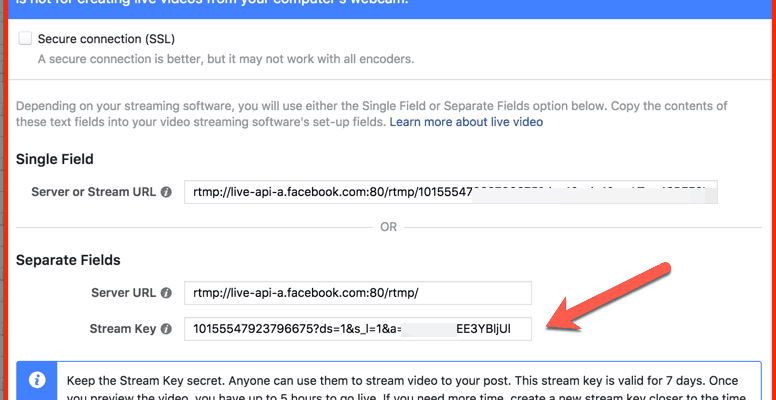Click the OR divider text
Viewport: 776px width, 400px height.
(x=388, y=227)
